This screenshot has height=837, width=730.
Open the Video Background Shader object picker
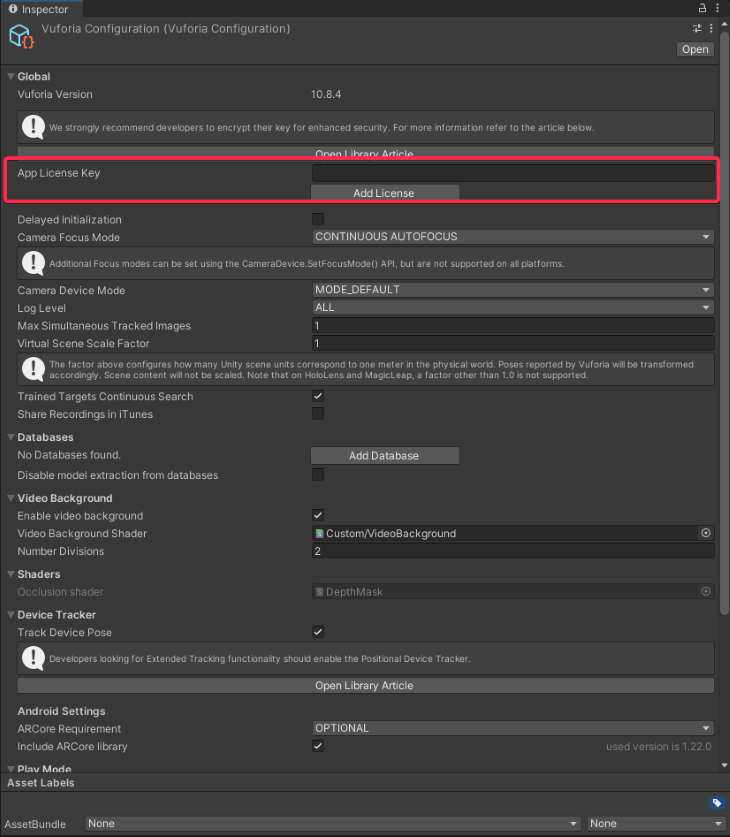[705, 533]
